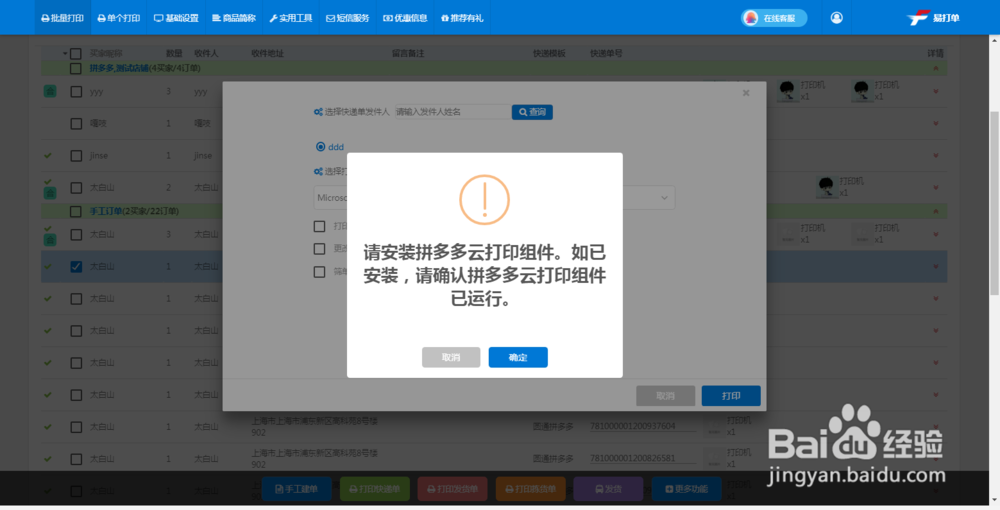Viewport: 1000px width, 510px height.
Task: Click the 快递单号 column header
Action: (x=606, y=54)
